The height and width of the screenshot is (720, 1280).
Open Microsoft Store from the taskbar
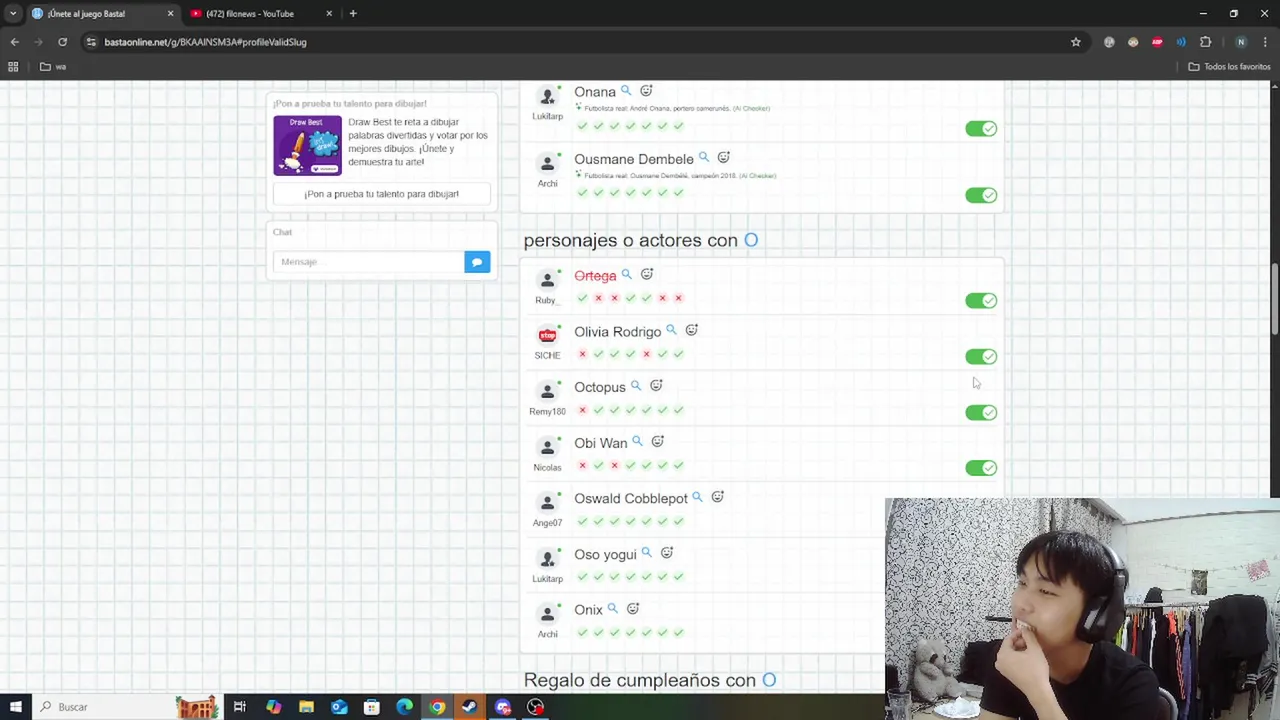(371, 707)
